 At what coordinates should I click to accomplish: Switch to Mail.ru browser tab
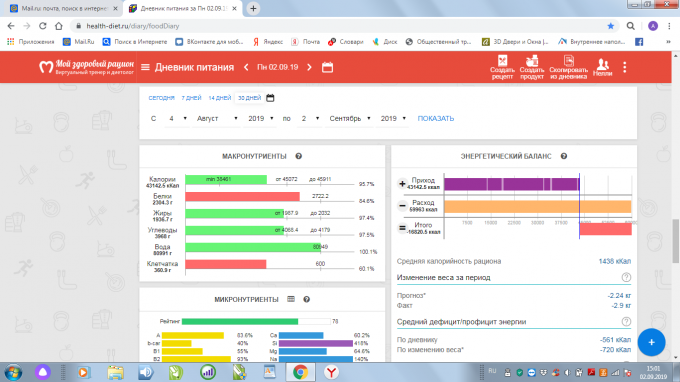[64, 9]
